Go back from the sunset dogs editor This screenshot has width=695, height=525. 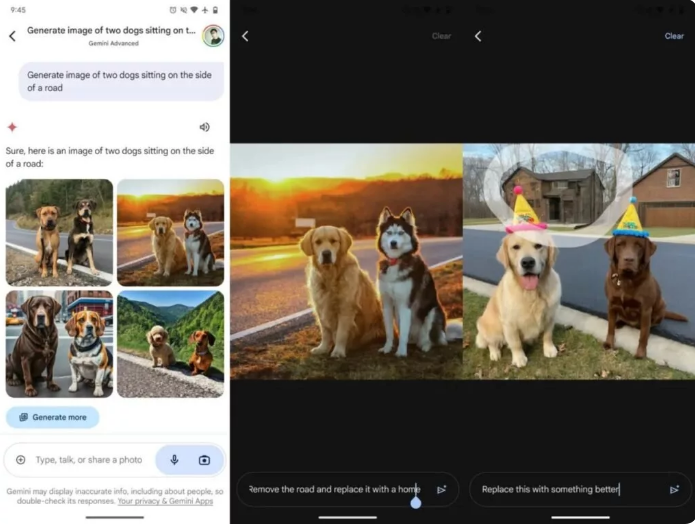click(245, 36)
